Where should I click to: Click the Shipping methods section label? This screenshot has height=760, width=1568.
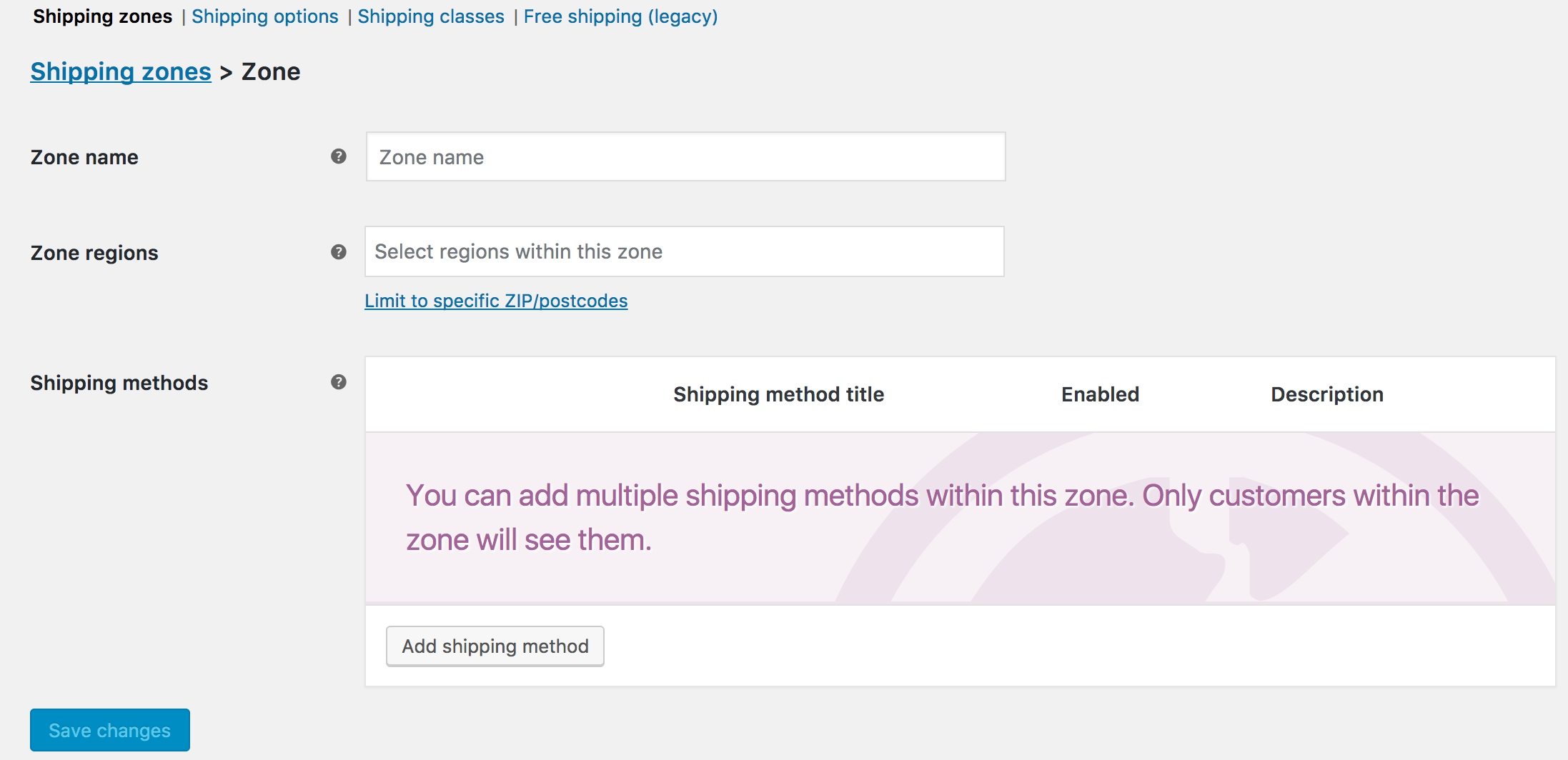click(119, 383)
